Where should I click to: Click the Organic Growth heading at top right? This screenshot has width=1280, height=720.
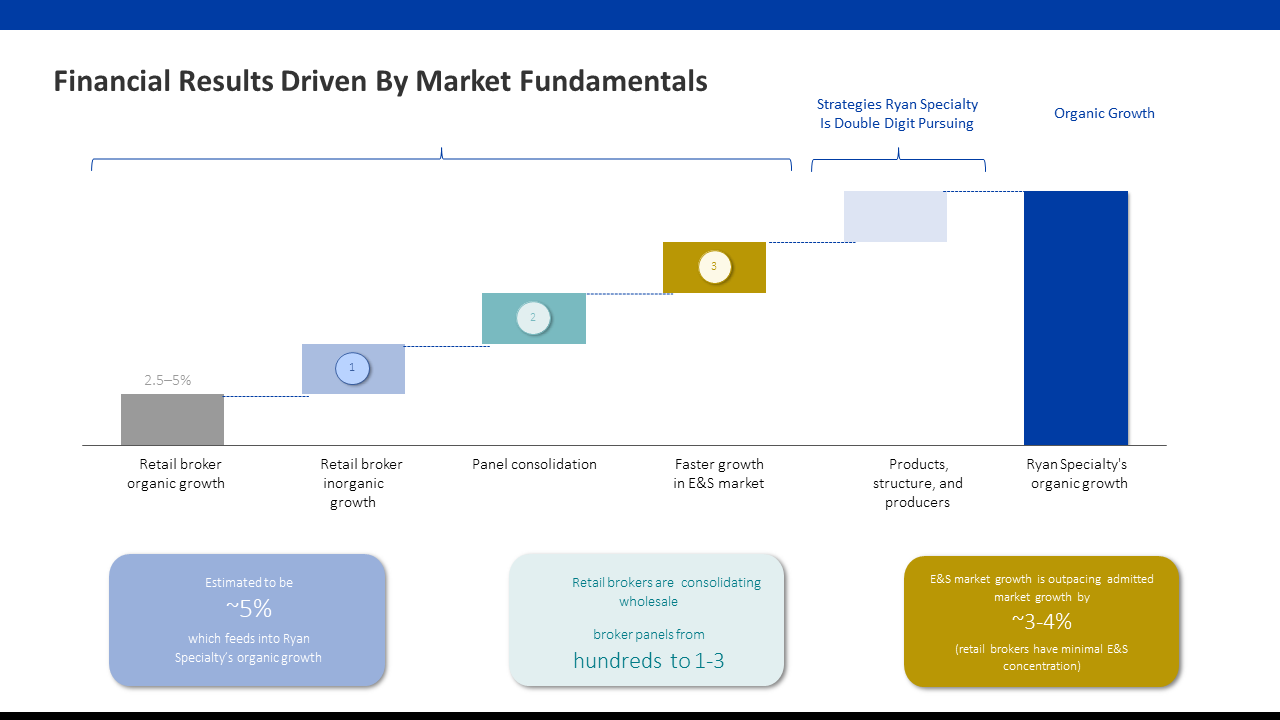click(1104, 113)
